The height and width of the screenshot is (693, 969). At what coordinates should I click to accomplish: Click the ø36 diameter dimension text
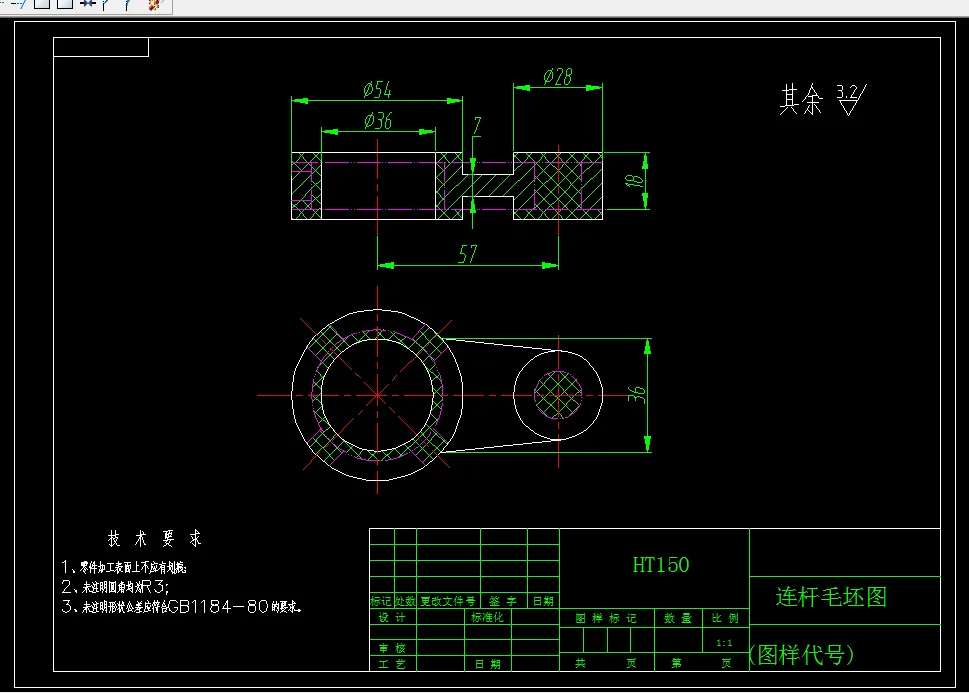[x=378, y=120]
